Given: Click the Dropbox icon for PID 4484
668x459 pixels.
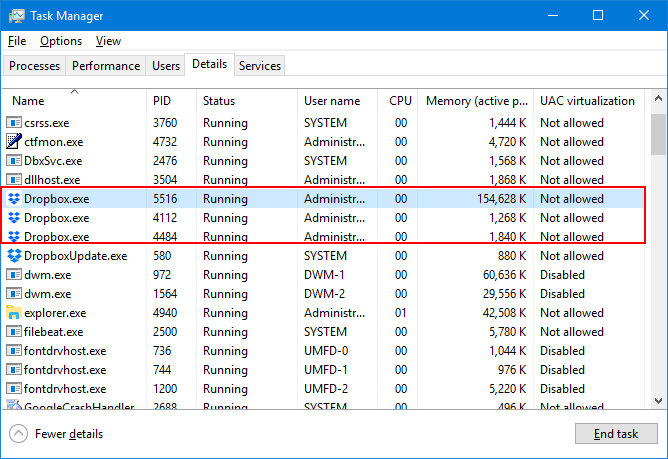Looking at the screenshot, I should (14, 237).
